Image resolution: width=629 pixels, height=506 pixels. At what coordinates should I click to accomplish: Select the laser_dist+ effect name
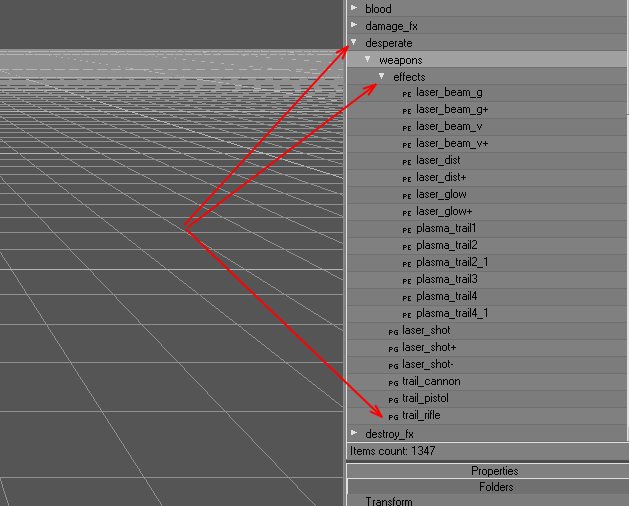pos(441,177)
